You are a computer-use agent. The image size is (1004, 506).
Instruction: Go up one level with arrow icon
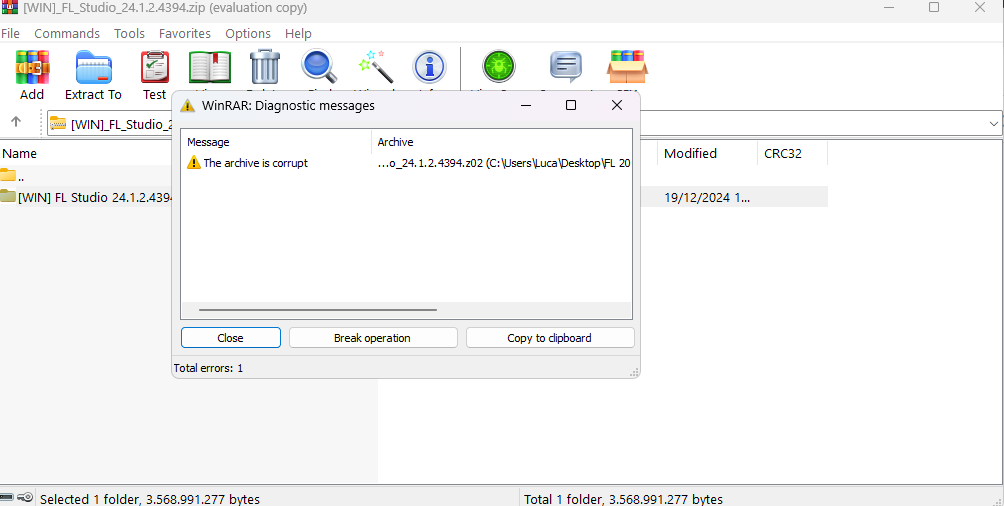point(17,122)
